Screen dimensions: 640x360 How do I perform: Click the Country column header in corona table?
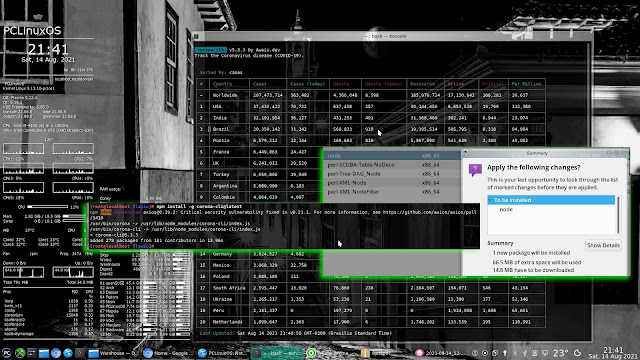[x=222, y=84]
